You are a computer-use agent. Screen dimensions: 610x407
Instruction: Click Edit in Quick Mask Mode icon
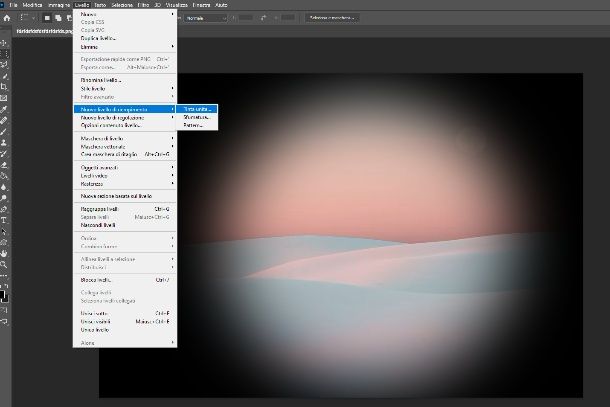4,310
